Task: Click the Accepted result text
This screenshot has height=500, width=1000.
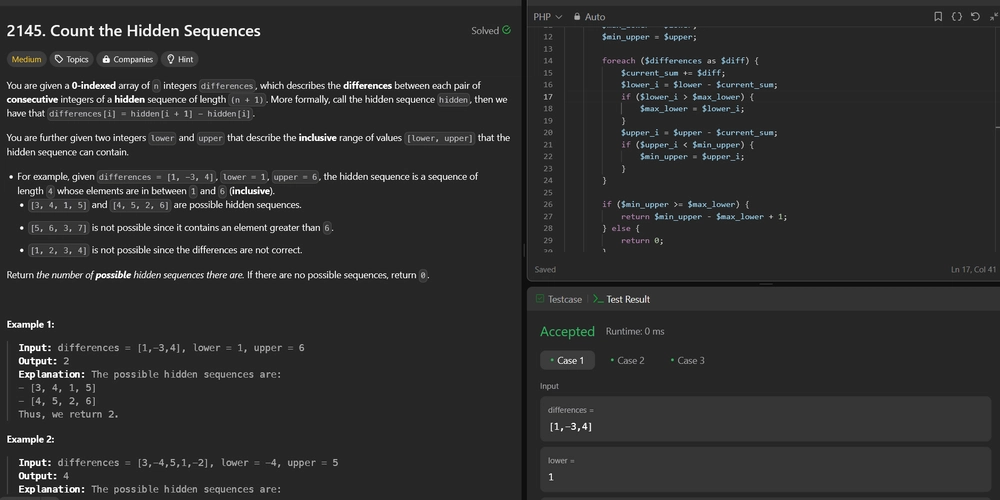Action: pos(567,332)
